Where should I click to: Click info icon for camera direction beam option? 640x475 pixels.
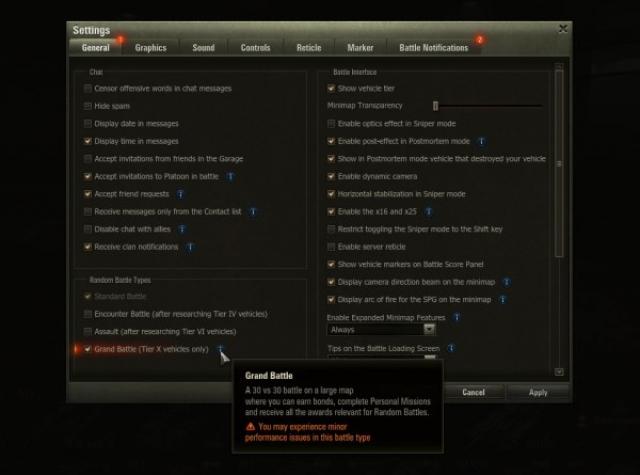(507, 282)
